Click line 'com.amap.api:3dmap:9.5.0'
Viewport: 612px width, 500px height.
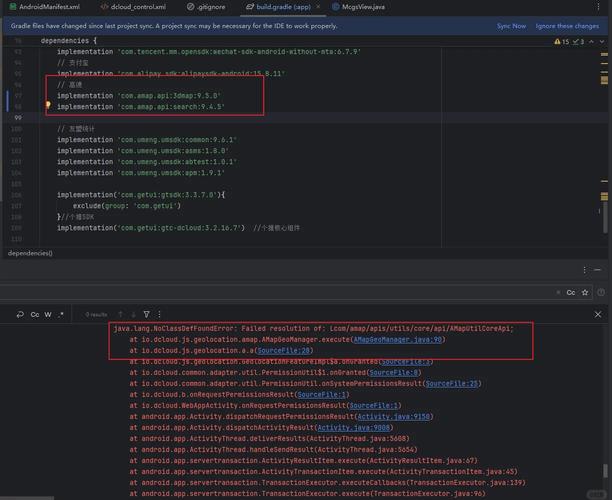139,96
